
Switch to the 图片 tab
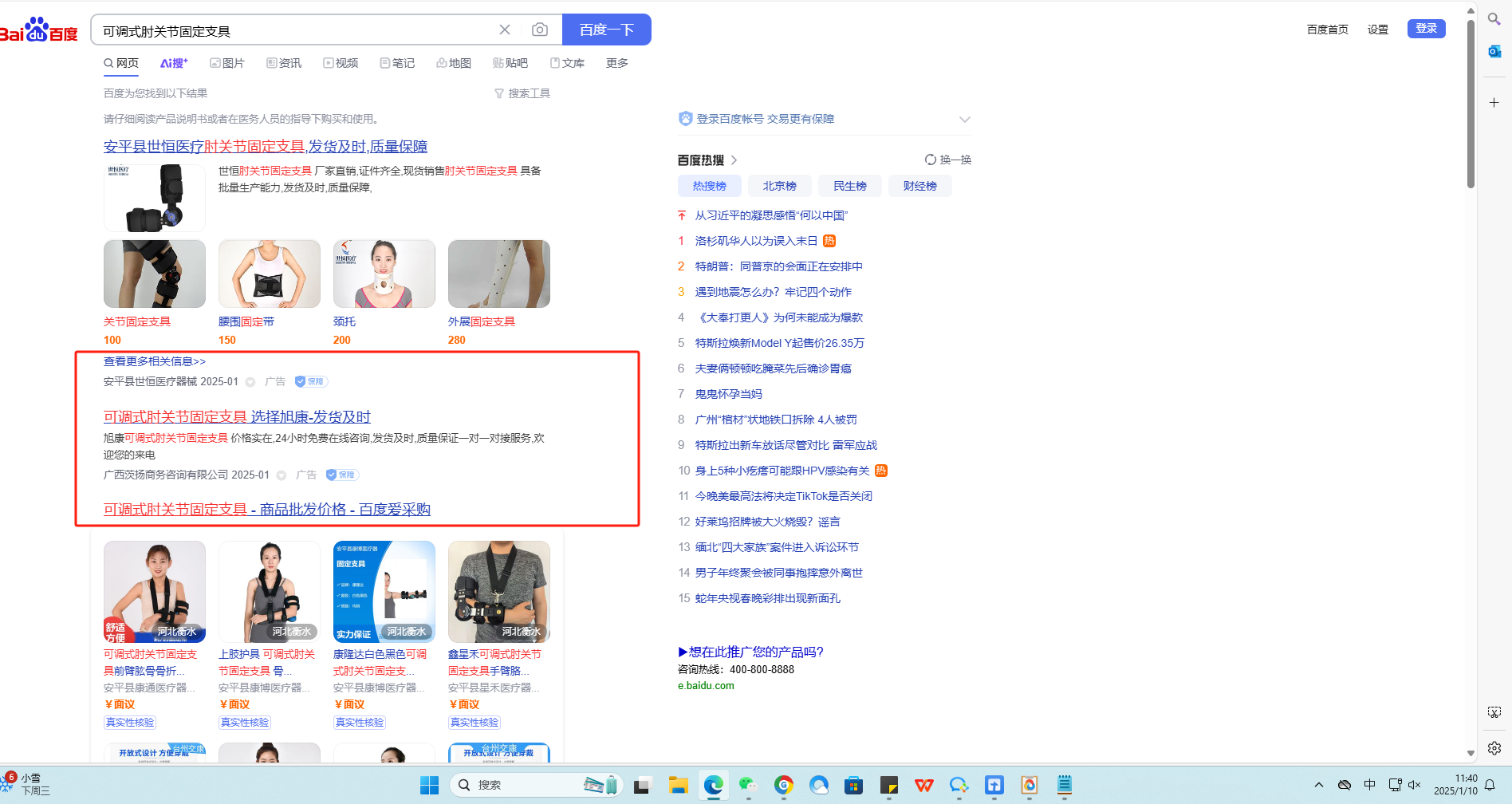pyautogui.click(x=227, y=63)
